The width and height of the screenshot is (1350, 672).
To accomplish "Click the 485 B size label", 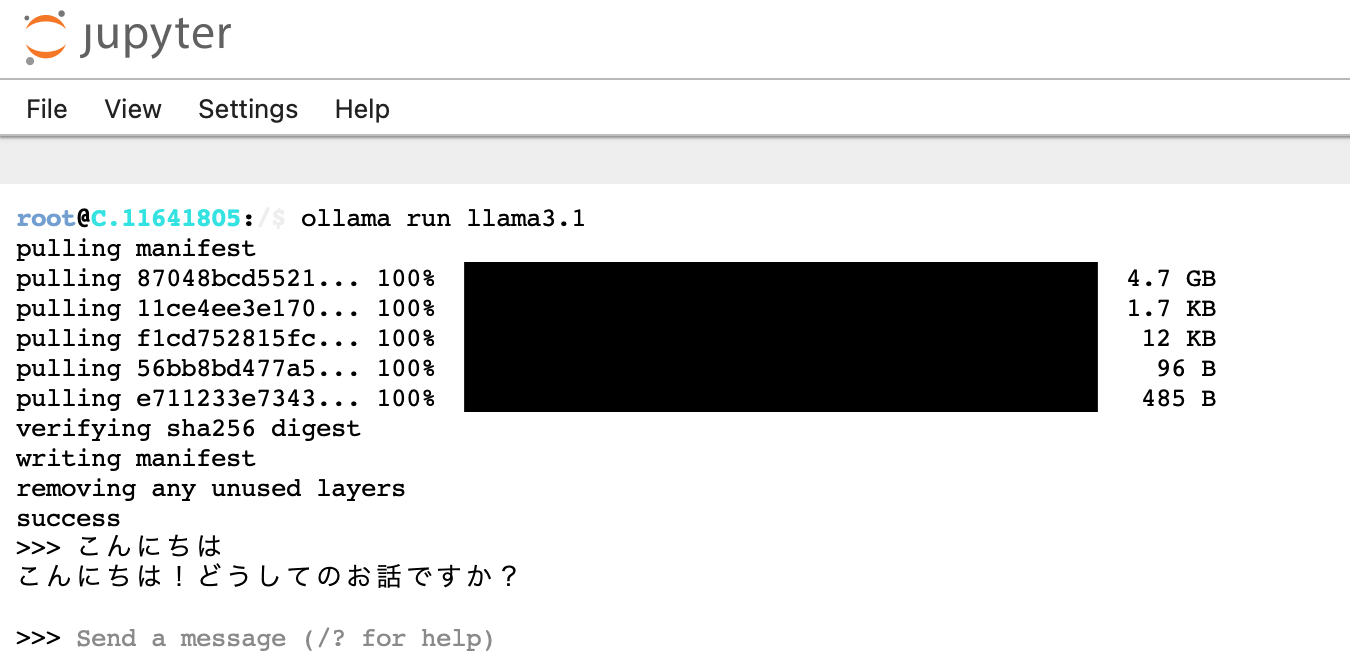I will (1178, 398).
